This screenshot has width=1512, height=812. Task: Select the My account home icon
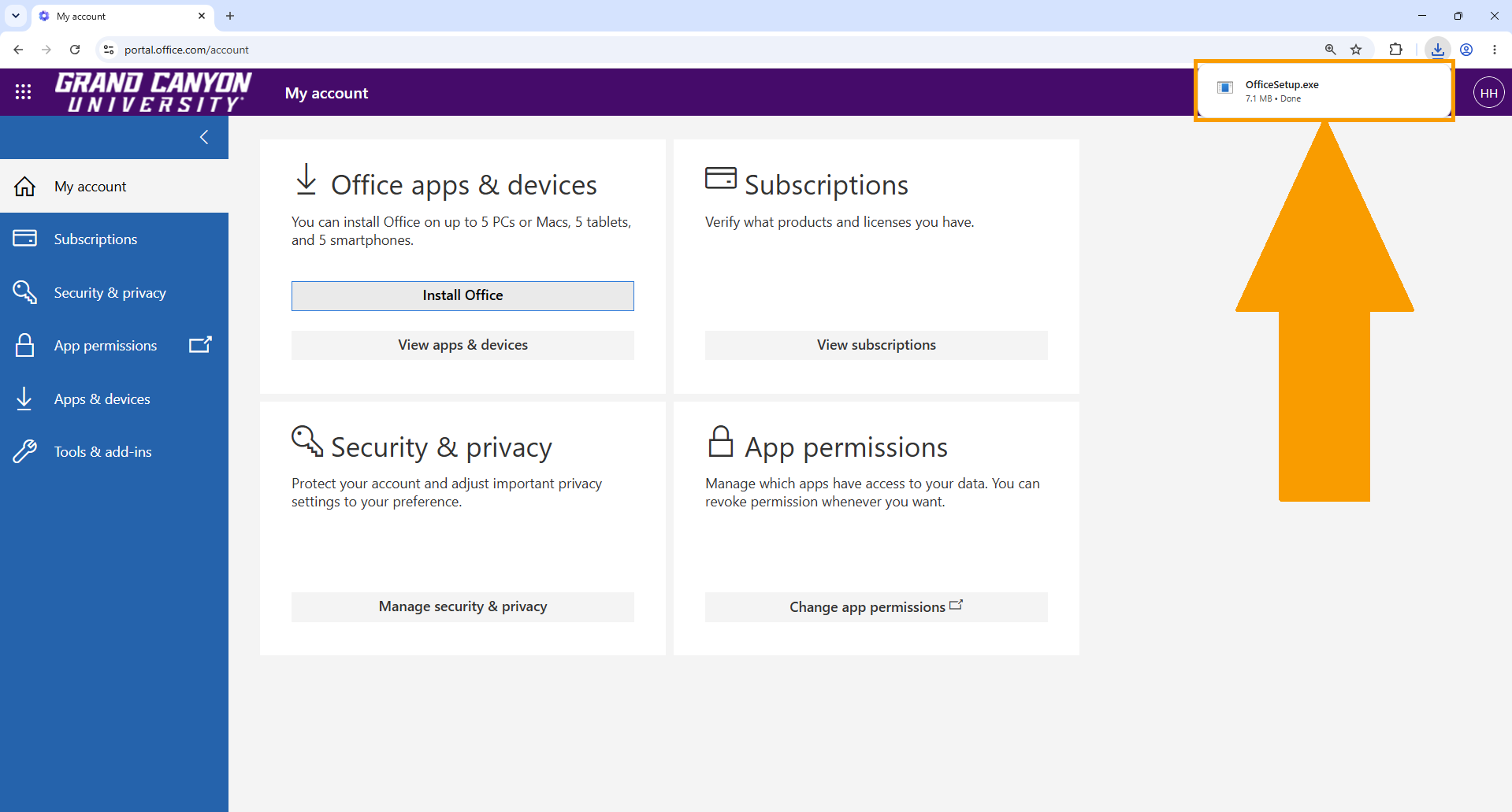point(25,187)
